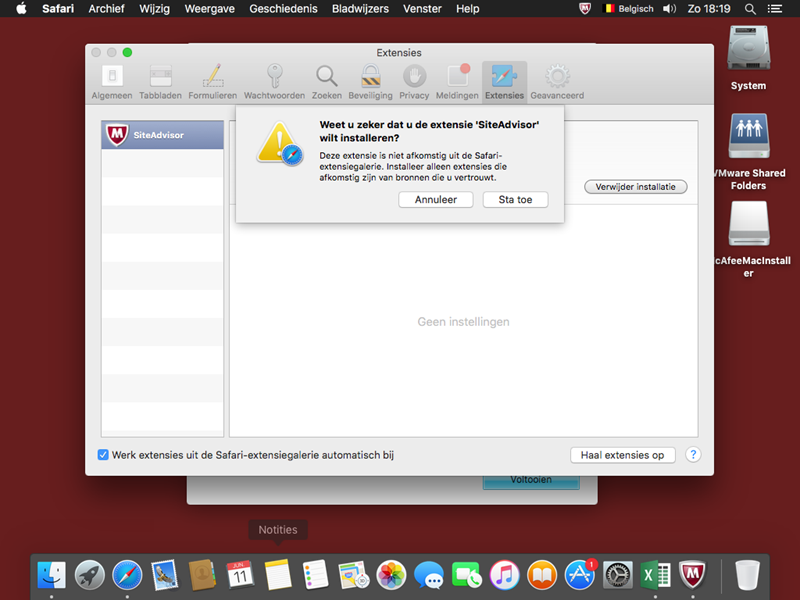The width and height of the screenshot is (800, 600).
Task: Open Launchpad rocket in the Dock
Action: click(89, 575)
